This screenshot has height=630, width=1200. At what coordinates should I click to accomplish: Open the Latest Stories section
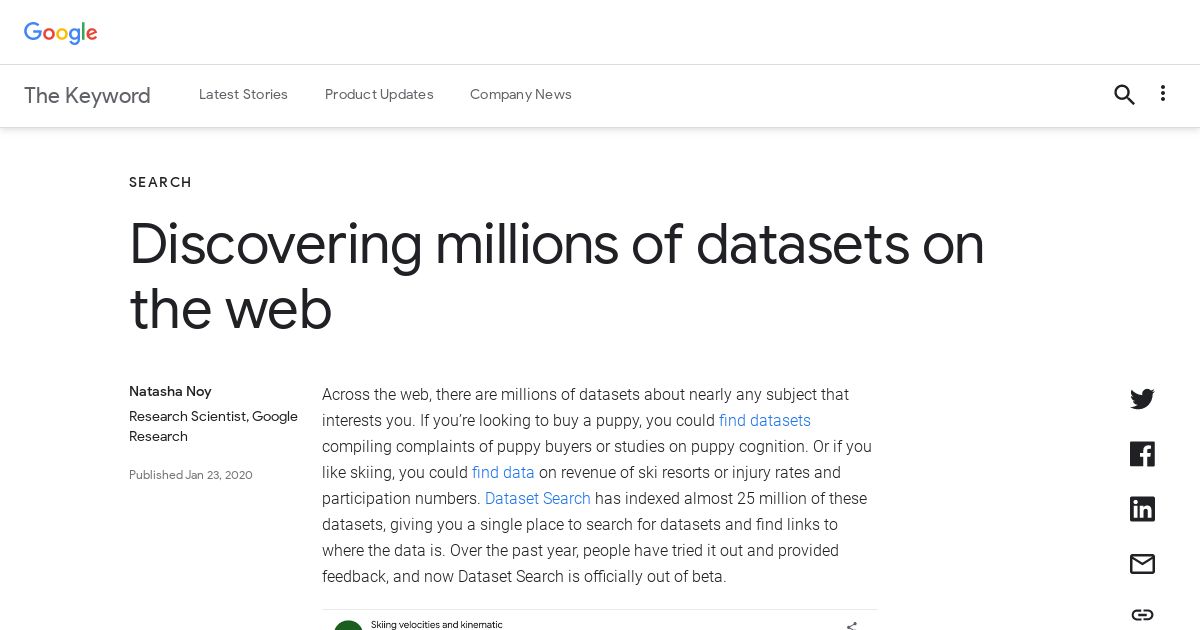pyautogui.click(x=243, y=95)
